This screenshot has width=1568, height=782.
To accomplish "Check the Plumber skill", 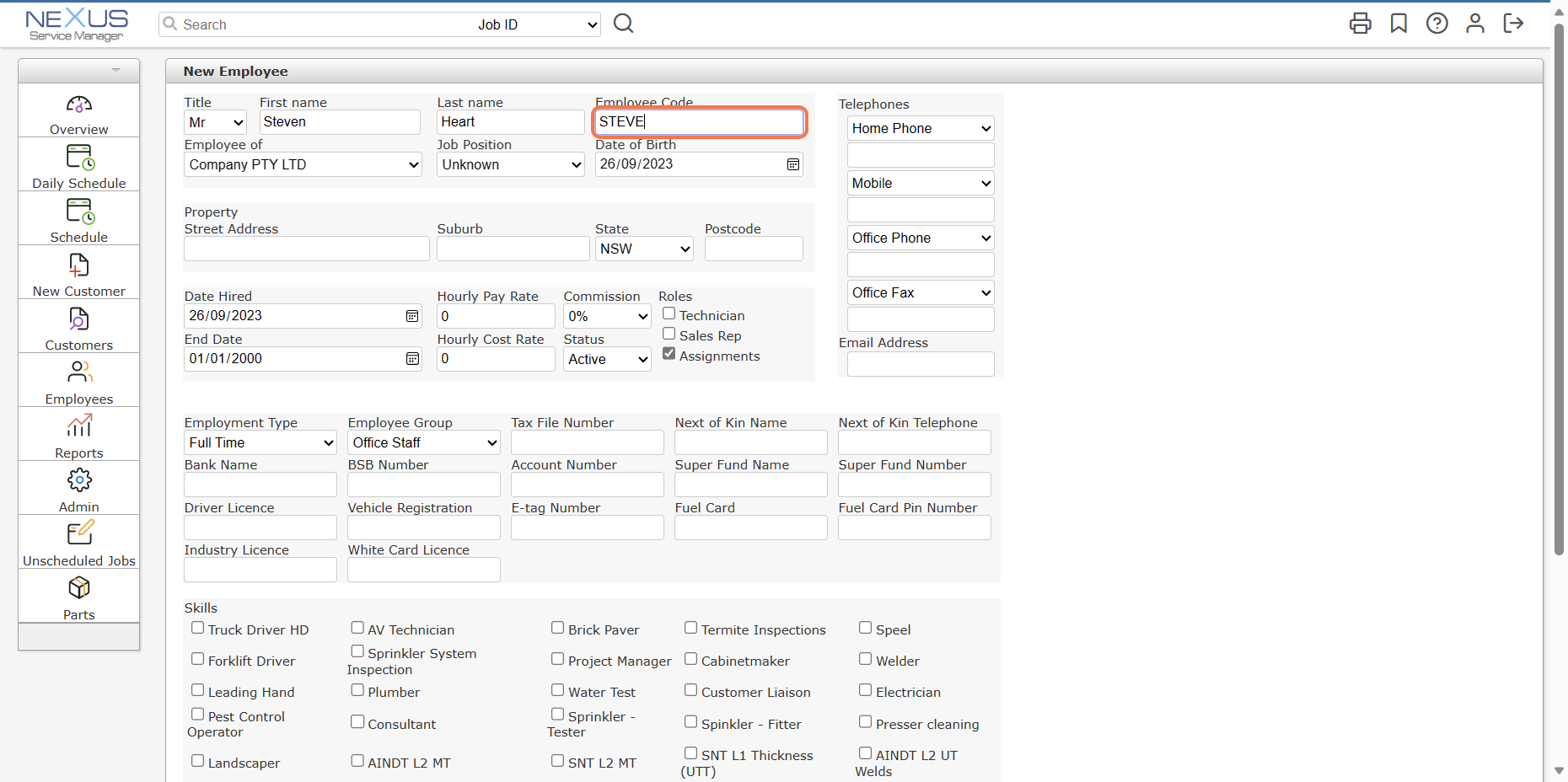I will 357,689.
